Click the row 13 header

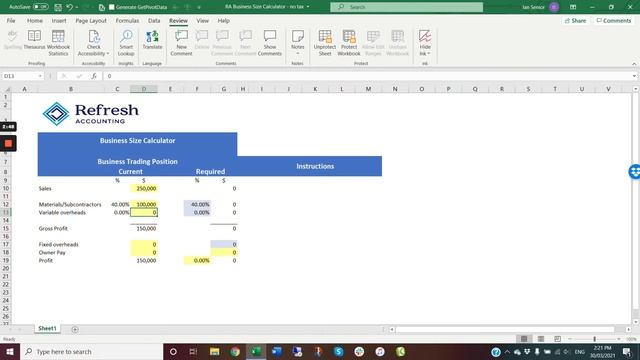point(6,212)
